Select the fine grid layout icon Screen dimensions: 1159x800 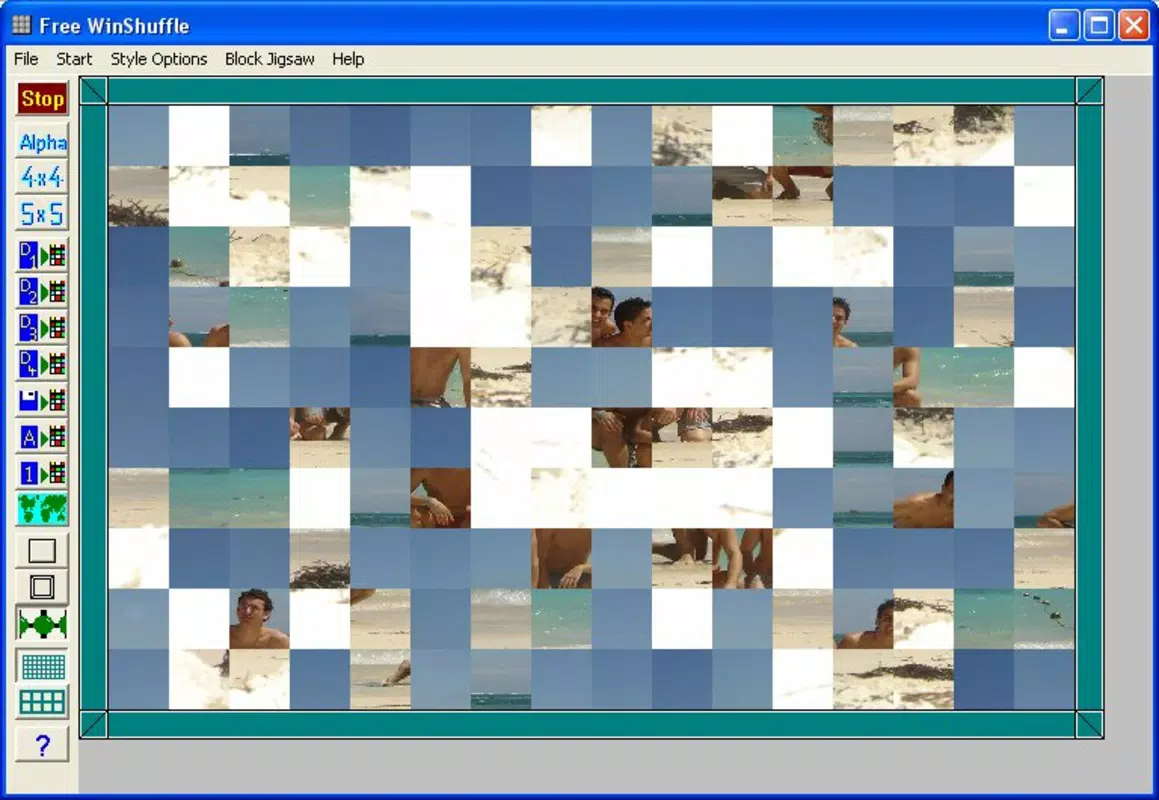point(42,666)
